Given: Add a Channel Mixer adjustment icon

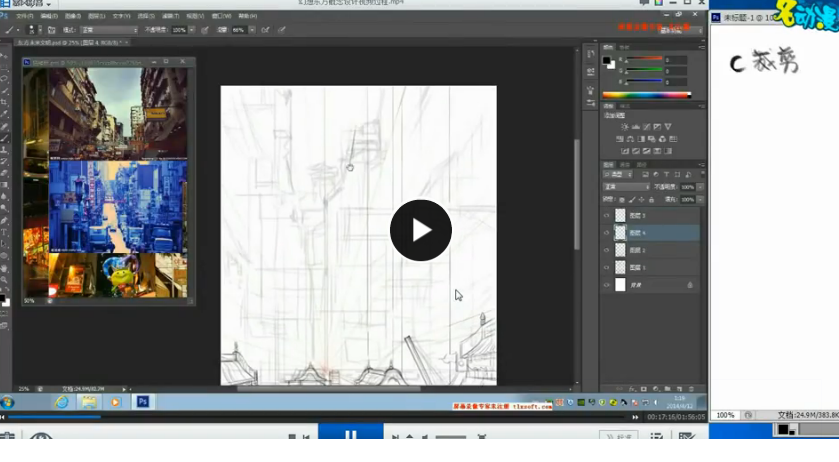Looking at the screenshot, I should [x=662, y=139].
